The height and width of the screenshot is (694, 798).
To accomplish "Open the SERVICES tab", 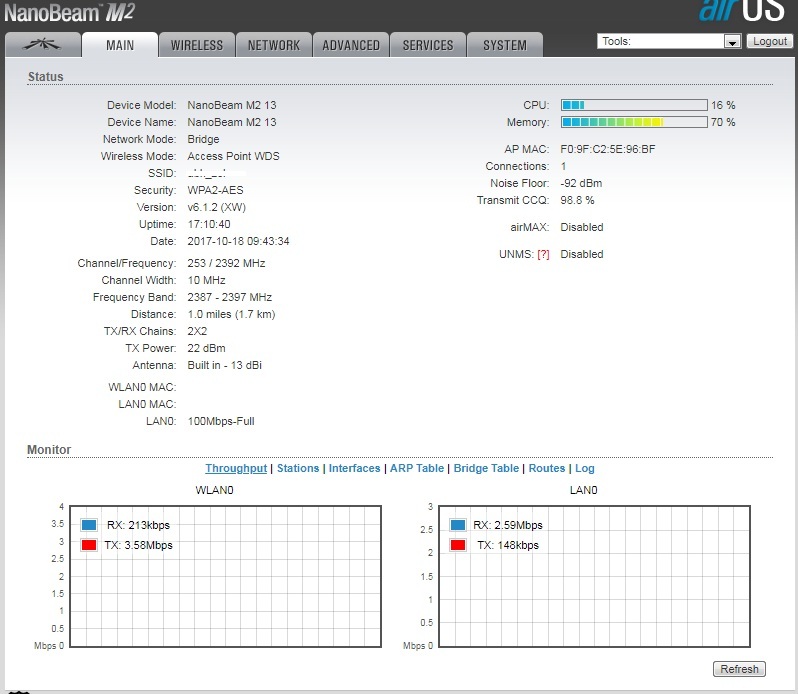I will 428,45.
